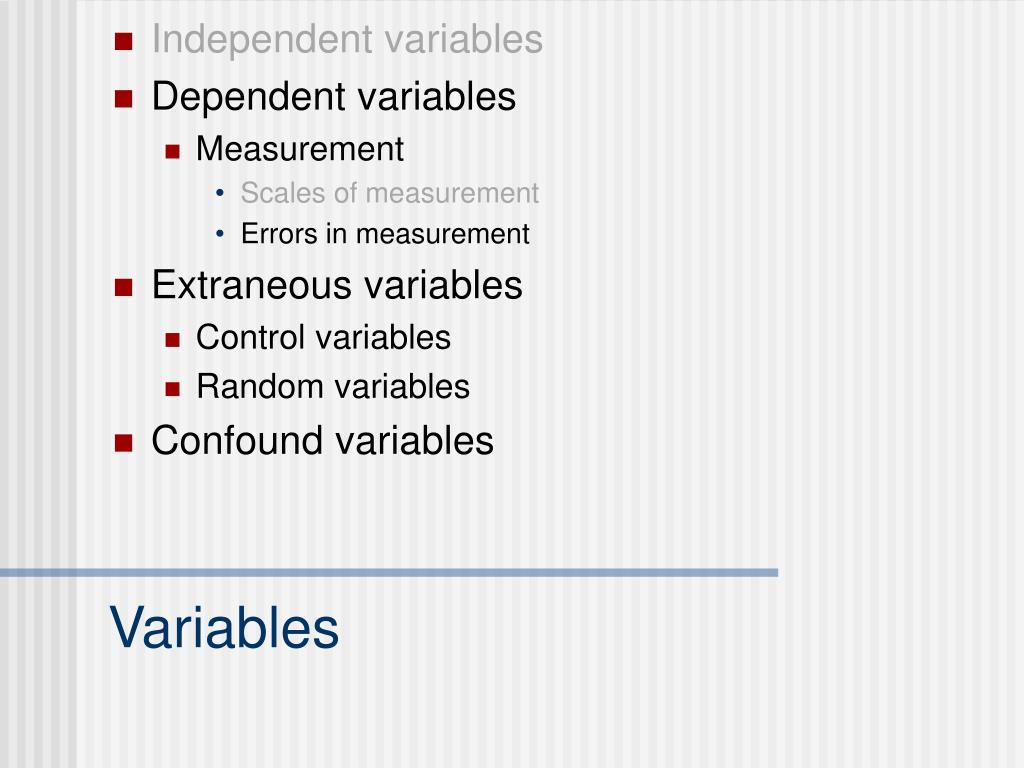
Task: Click the red bullet next to Control variables
Action: [172, 340]
